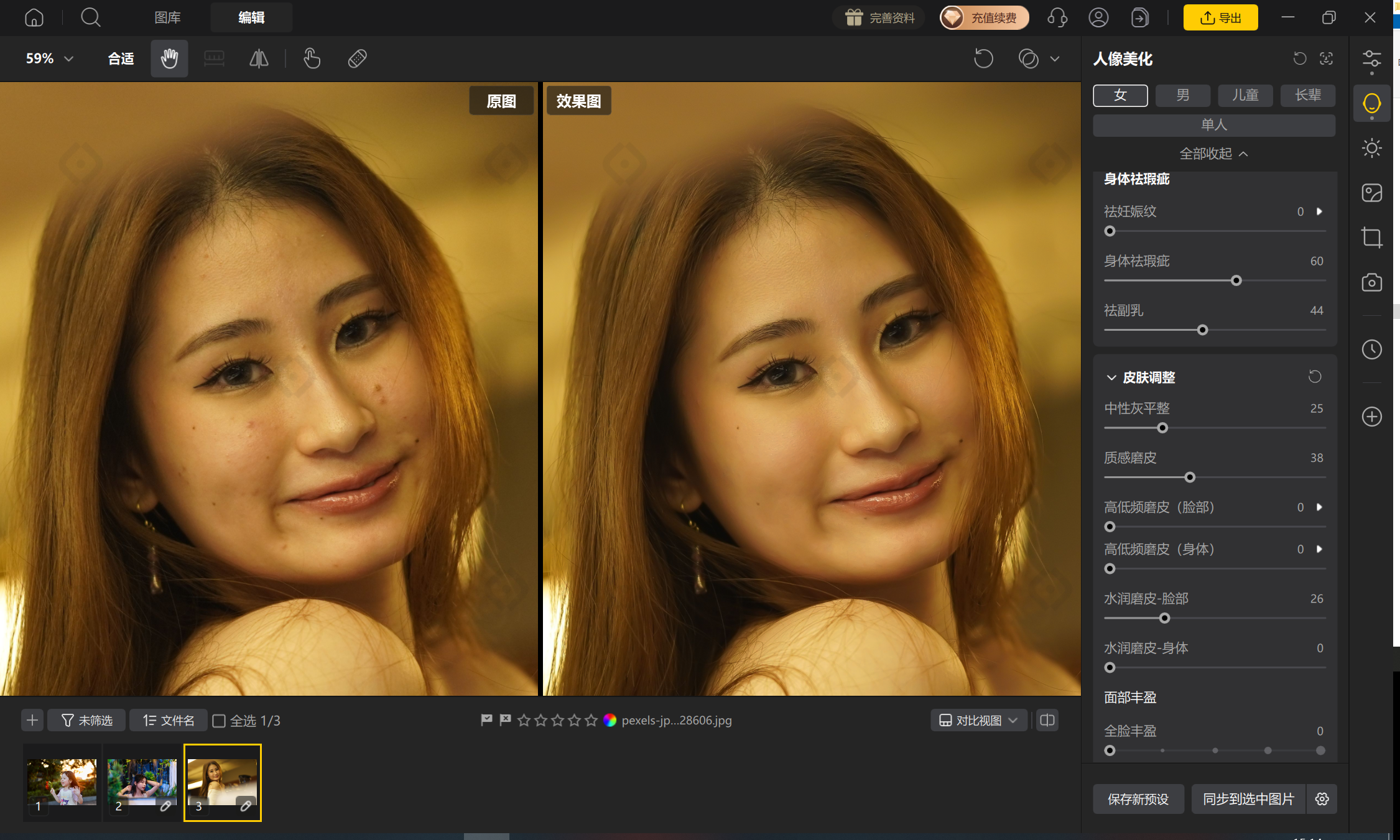The height and width of the screenshot is (840, 1400).
Task: Rate the photo five stars
Action: point(591,720)
